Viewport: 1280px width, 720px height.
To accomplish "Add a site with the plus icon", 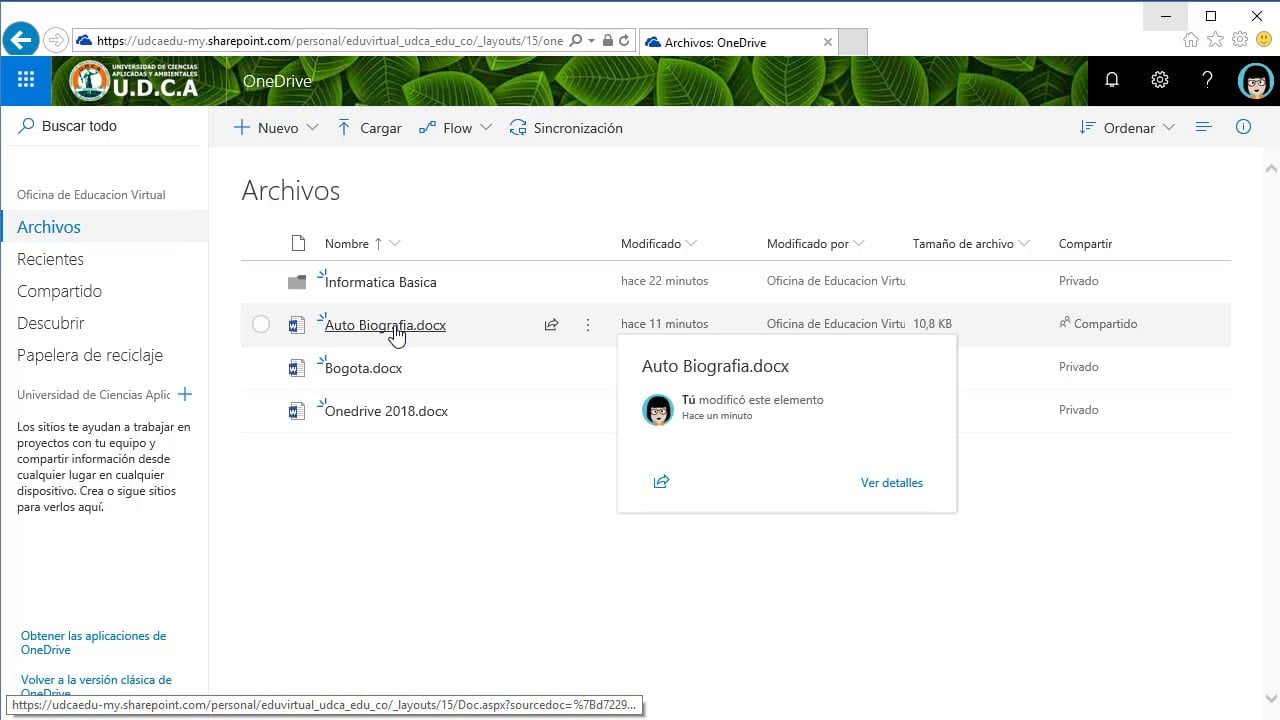I will point(184,395).
